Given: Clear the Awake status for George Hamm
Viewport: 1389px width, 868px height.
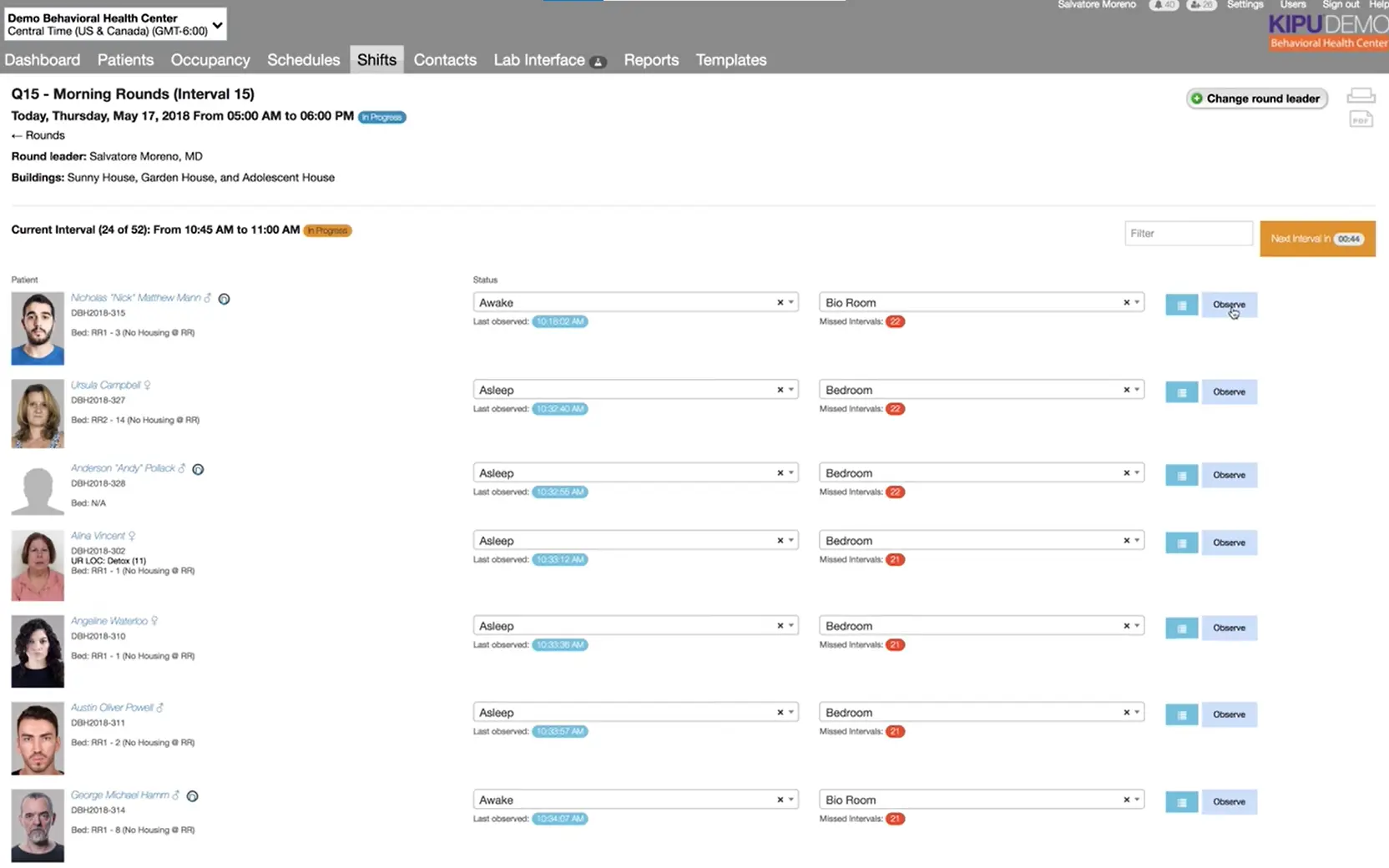Looking at the screenshot, I should tap(780, 800).
